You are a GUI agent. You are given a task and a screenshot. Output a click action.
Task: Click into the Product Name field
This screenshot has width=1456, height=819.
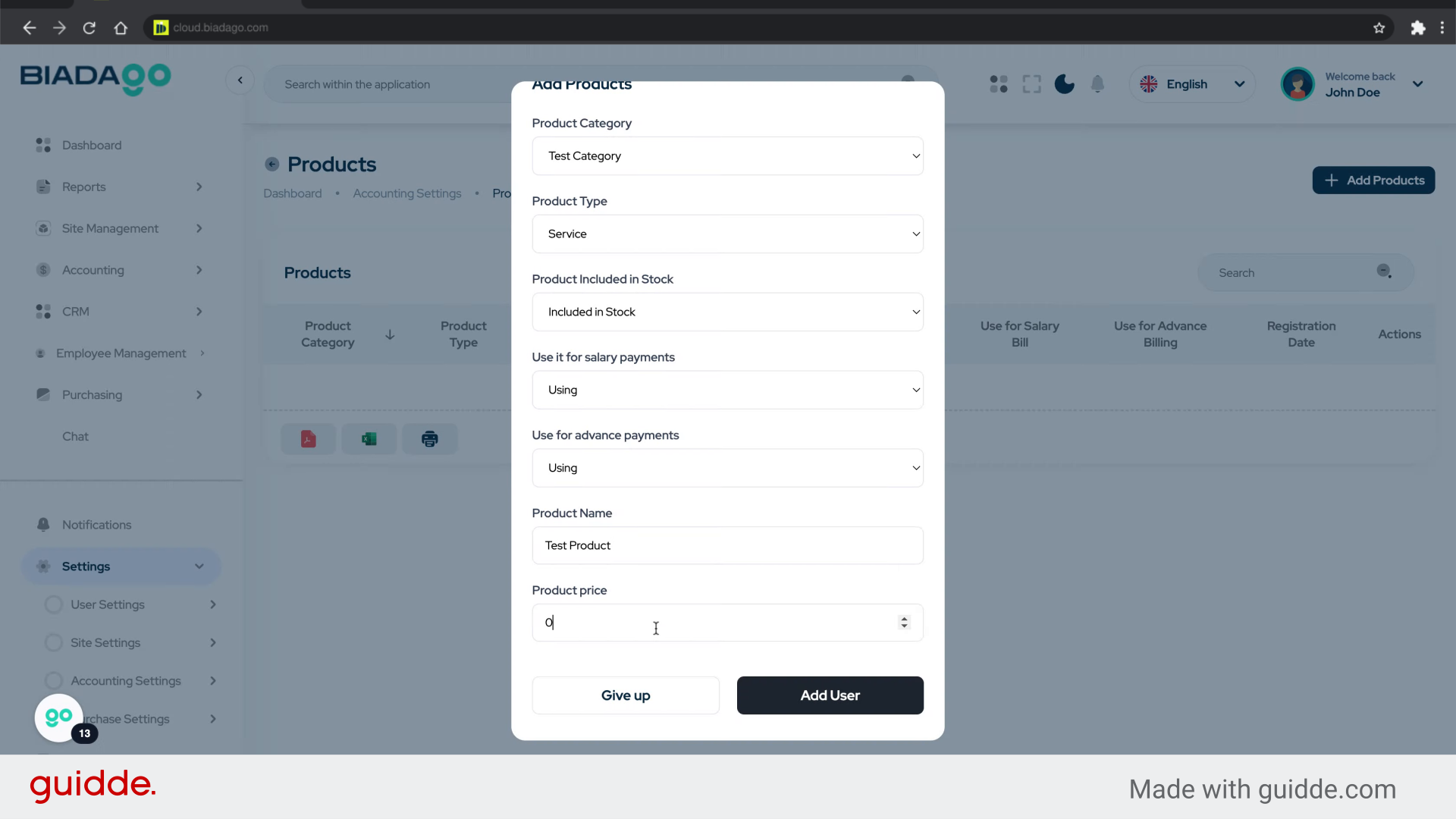(x=727, y=546)
